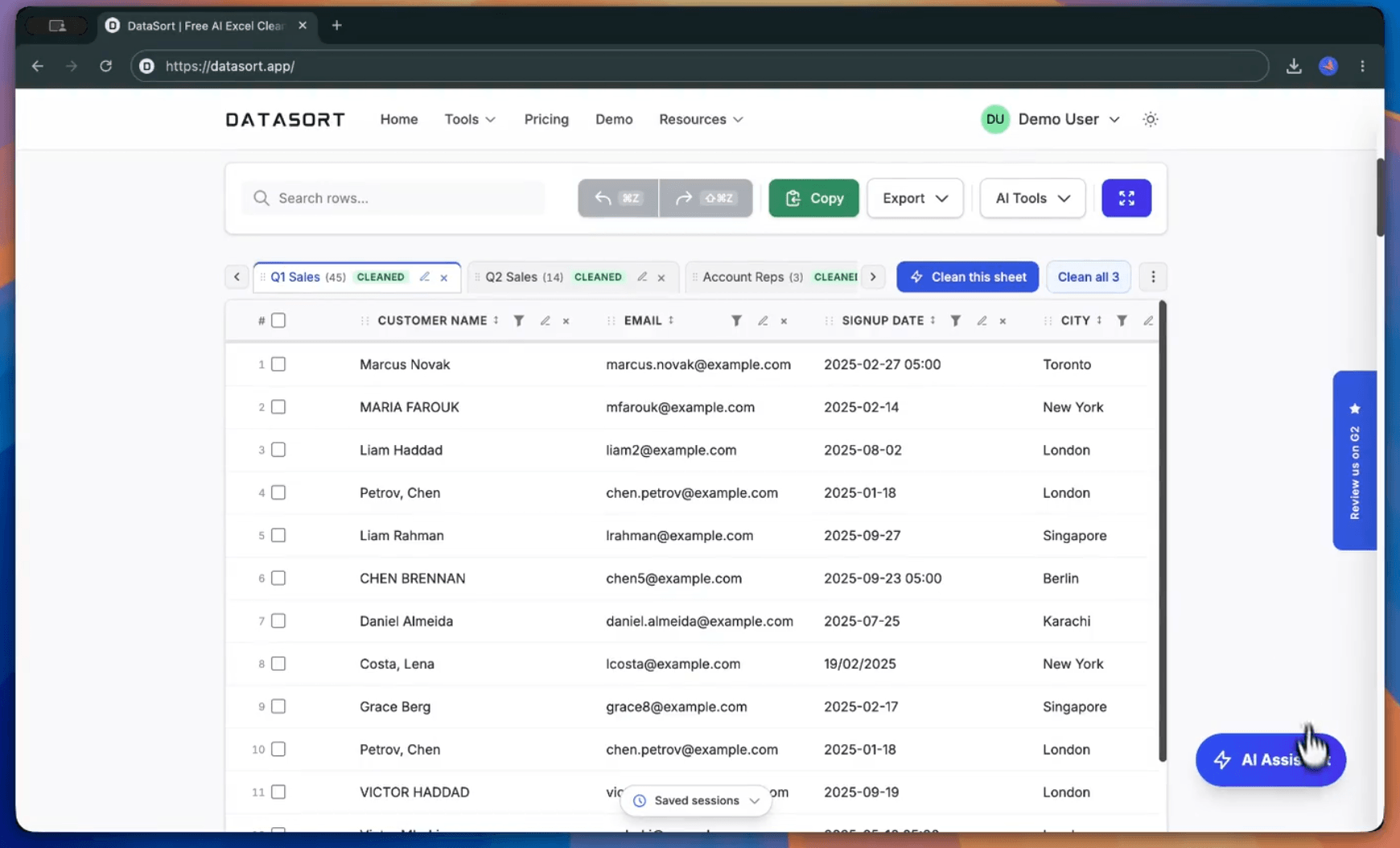Remove the Signup Date column
This screenshot has height=848, width=1400.
[1003, 321]
